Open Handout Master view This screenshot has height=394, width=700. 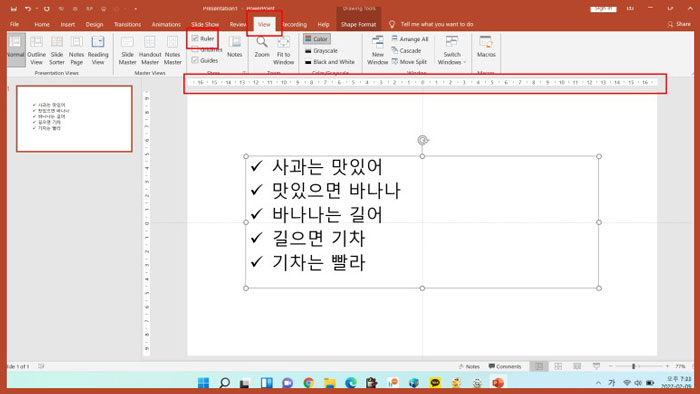pos(150,50)
